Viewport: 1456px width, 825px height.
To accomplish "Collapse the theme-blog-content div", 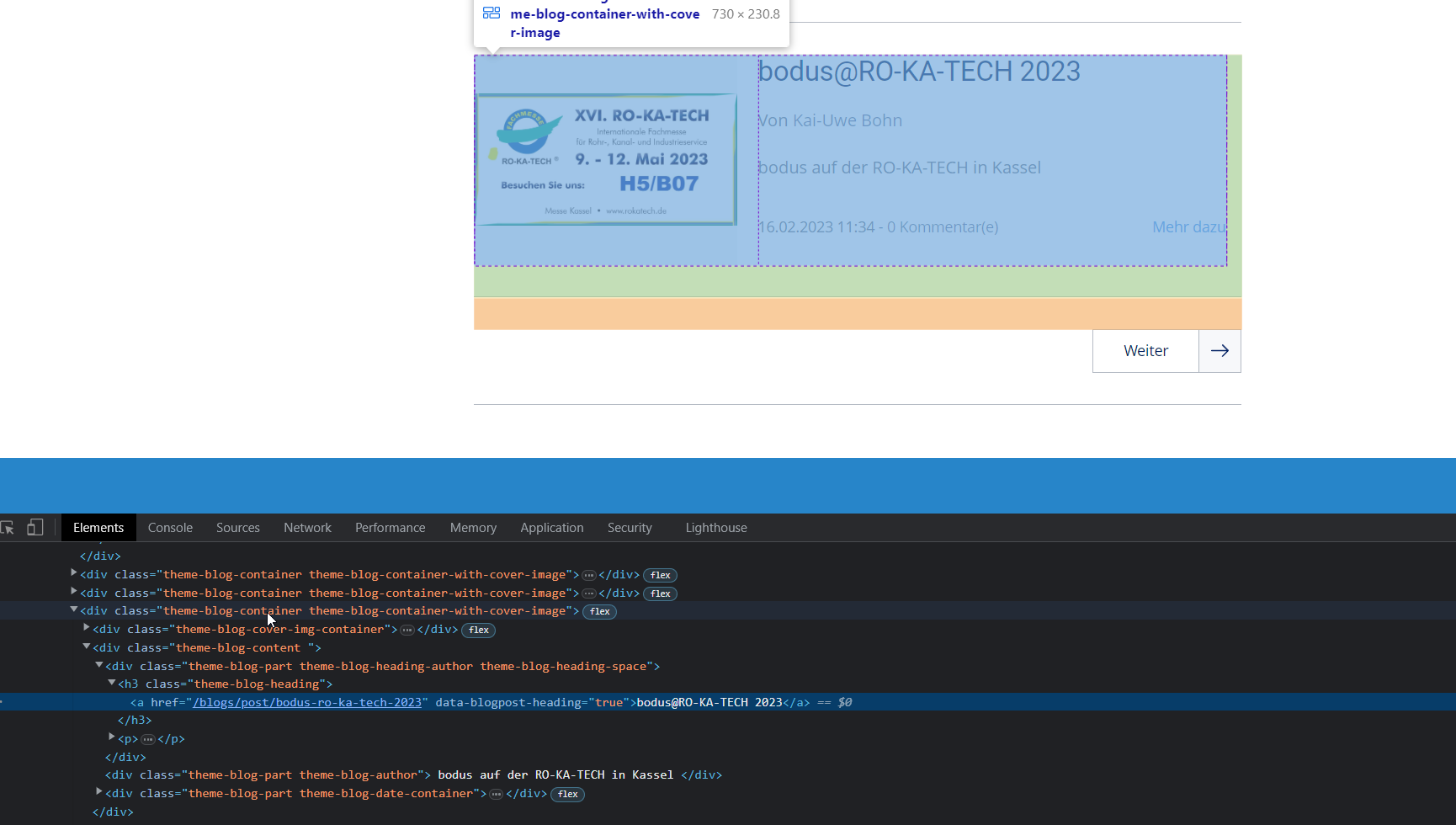I will (x=87, y=647).
